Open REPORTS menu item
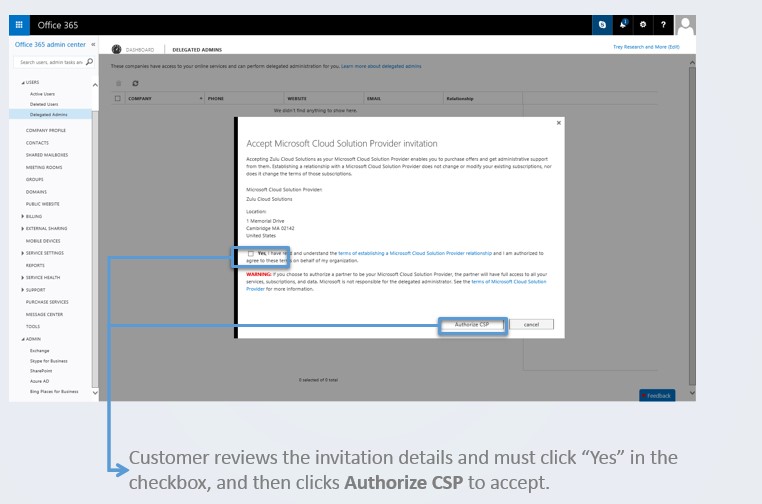Viewport: 762px width, 504px height. [35, 265]
